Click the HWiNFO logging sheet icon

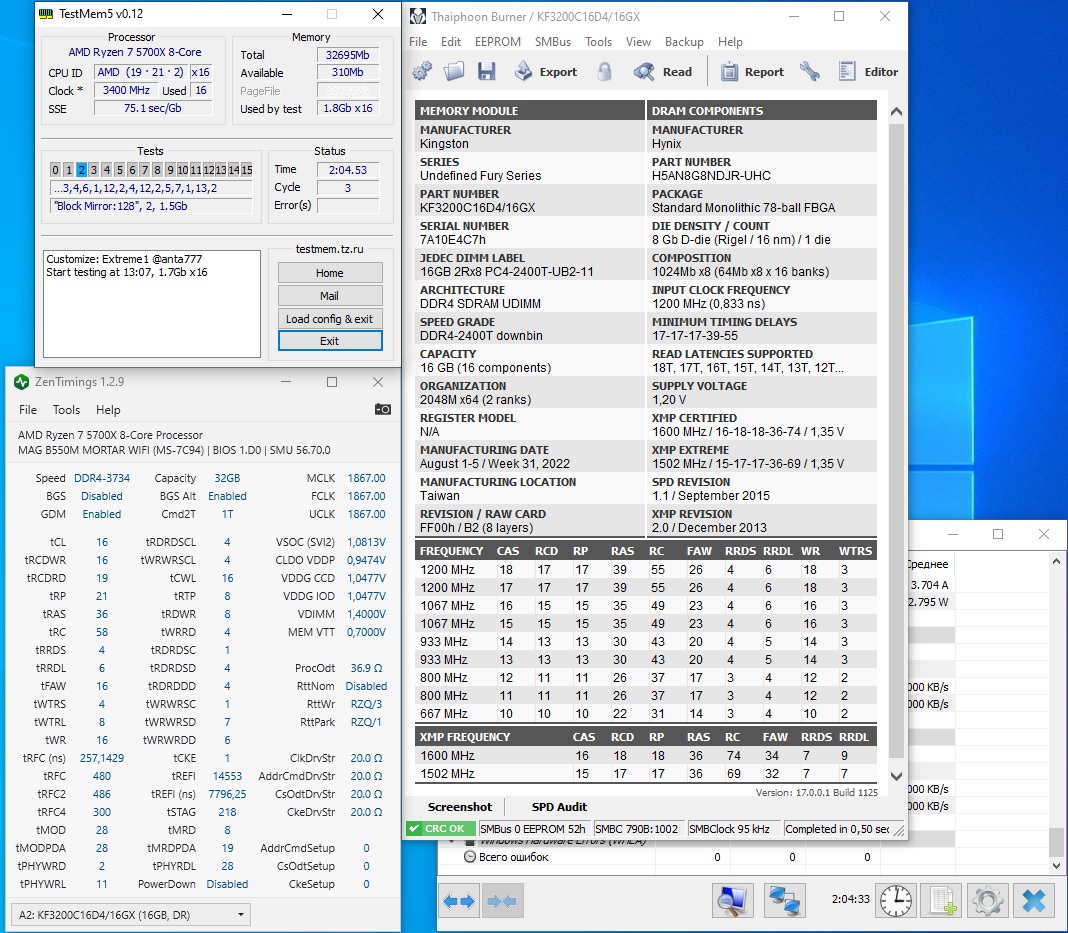[x=943, y=901]
